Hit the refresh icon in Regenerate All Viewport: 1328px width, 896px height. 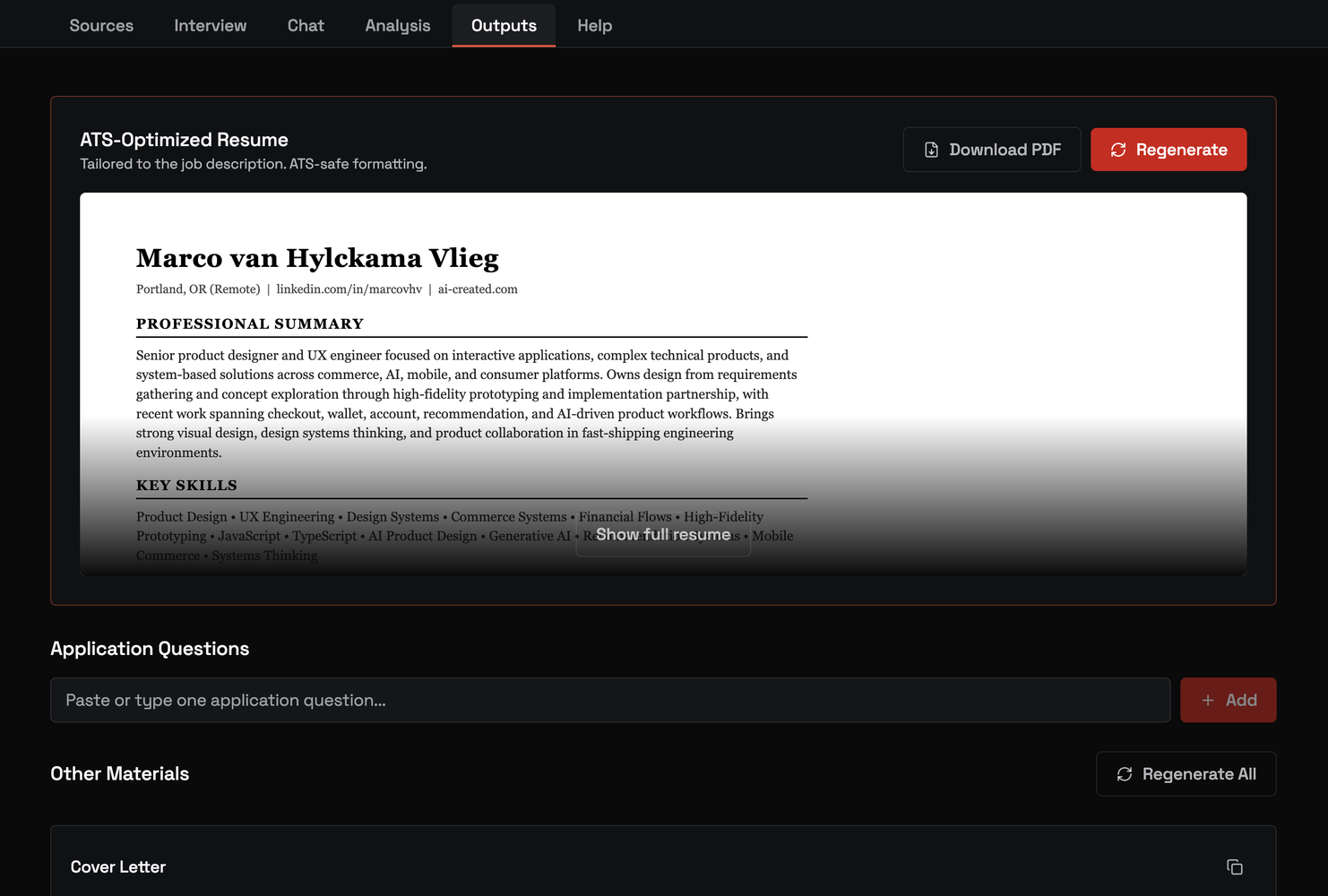pyautogui.click(x=1125, y=774)
